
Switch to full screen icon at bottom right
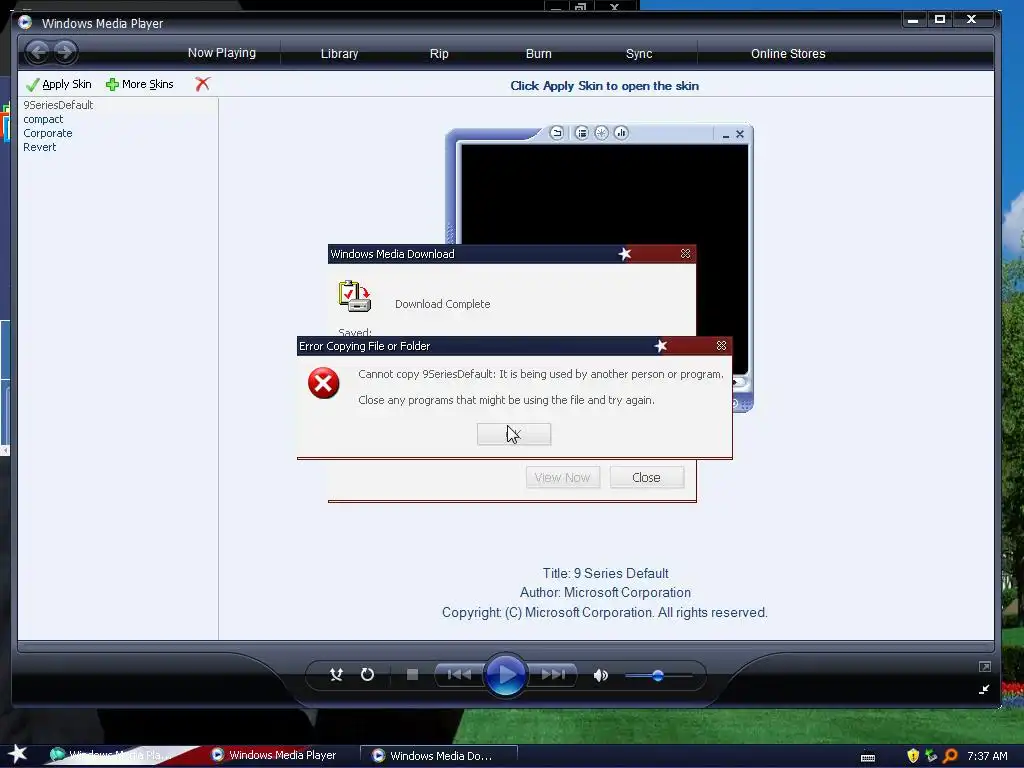click(x=984, y=667)
